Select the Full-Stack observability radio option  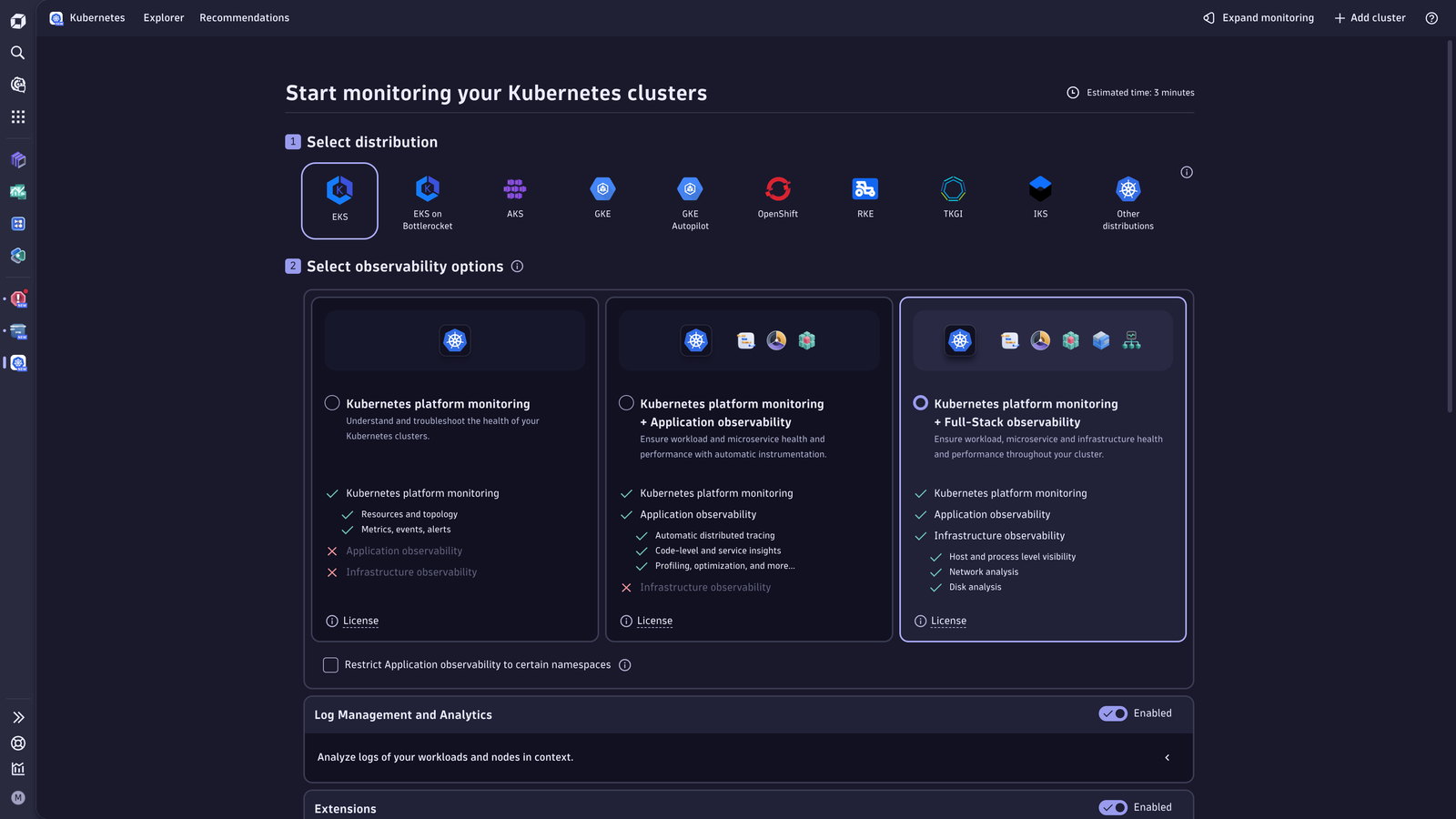coord(920,403)
